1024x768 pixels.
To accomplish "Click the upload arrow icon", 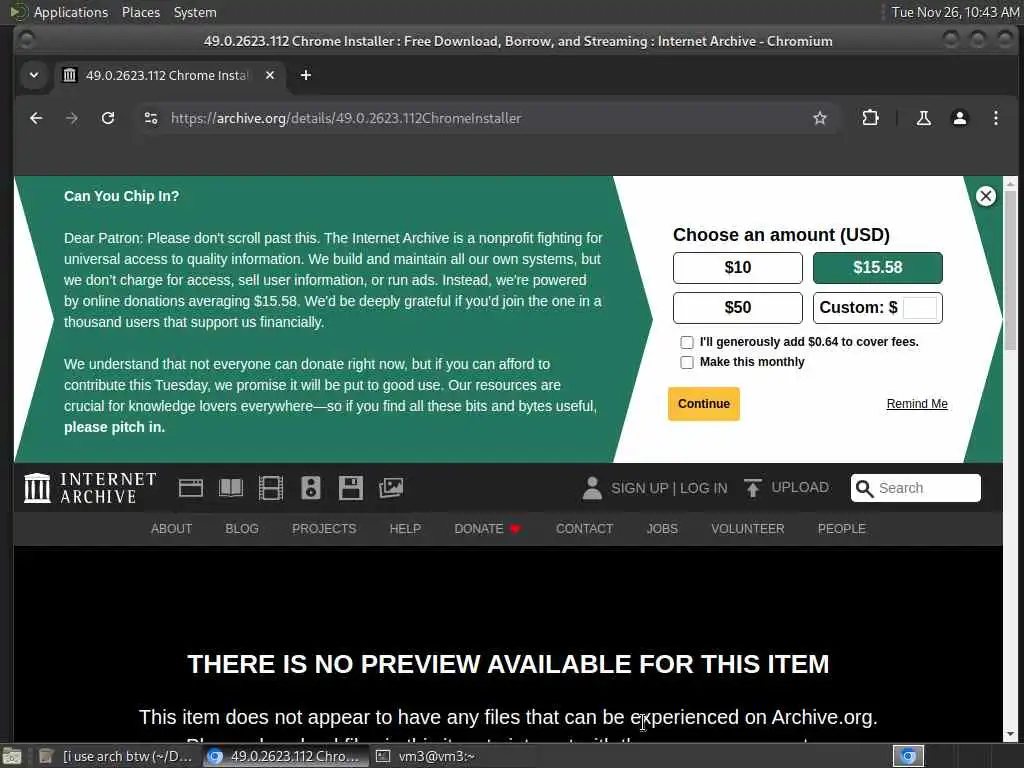I will point(752,488).
